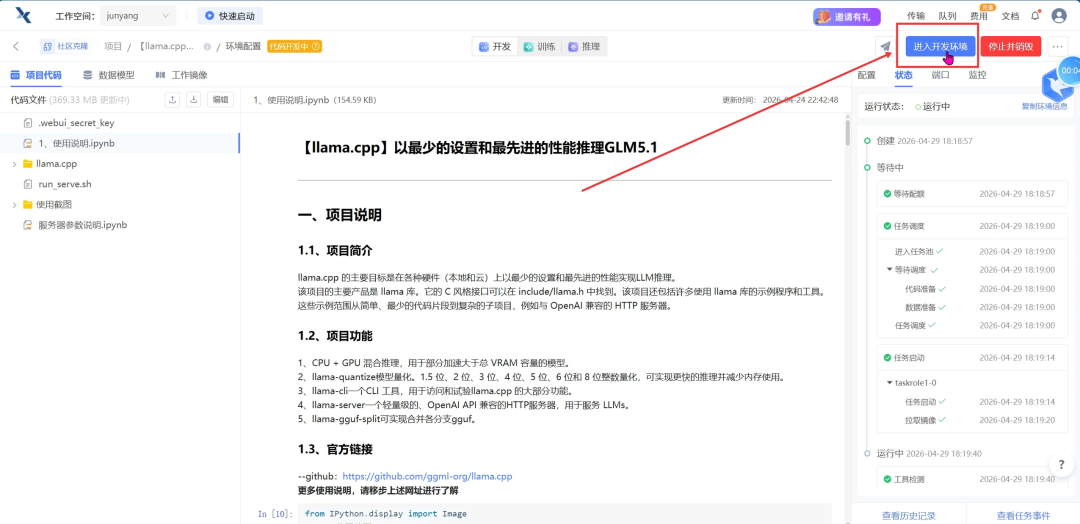
Task: Click the upload file icon
Action: [173, 100]
